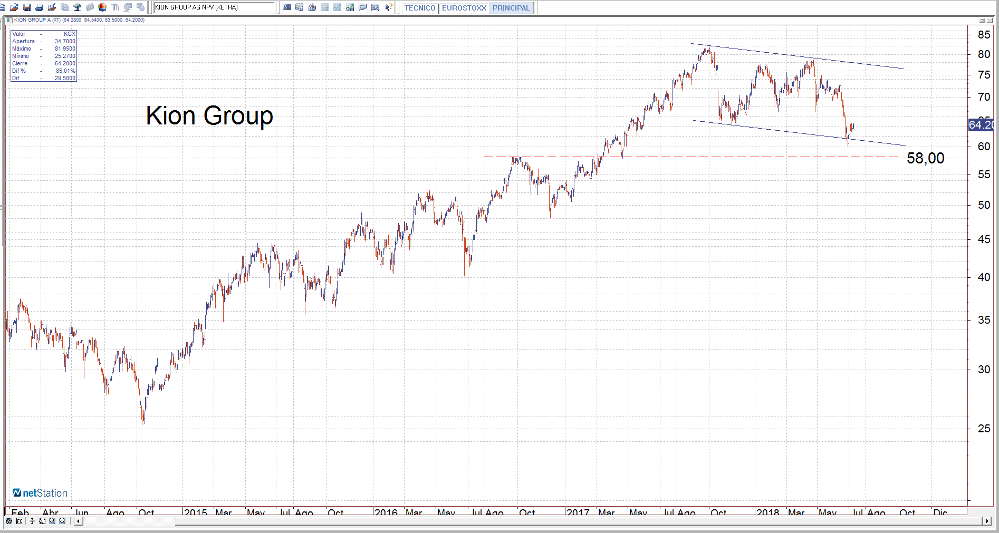Click the last magnifier icon in bottom toolbar
Viewport: 999px width, 533px height.
point(62,521)
